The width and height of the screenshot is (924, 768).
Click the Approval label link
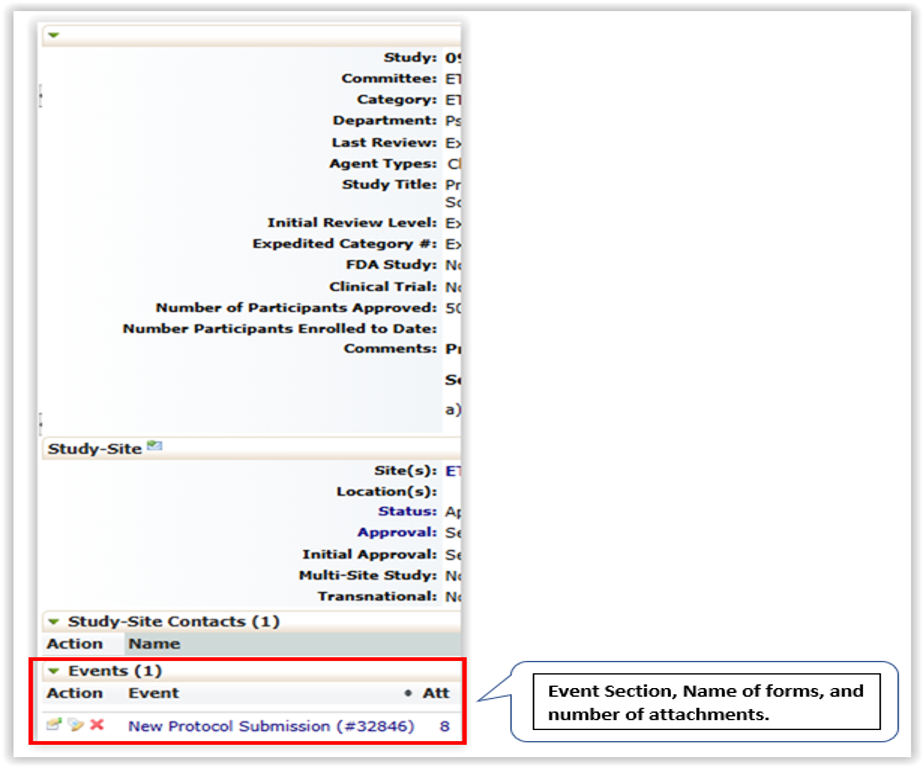tap(397, 532)
